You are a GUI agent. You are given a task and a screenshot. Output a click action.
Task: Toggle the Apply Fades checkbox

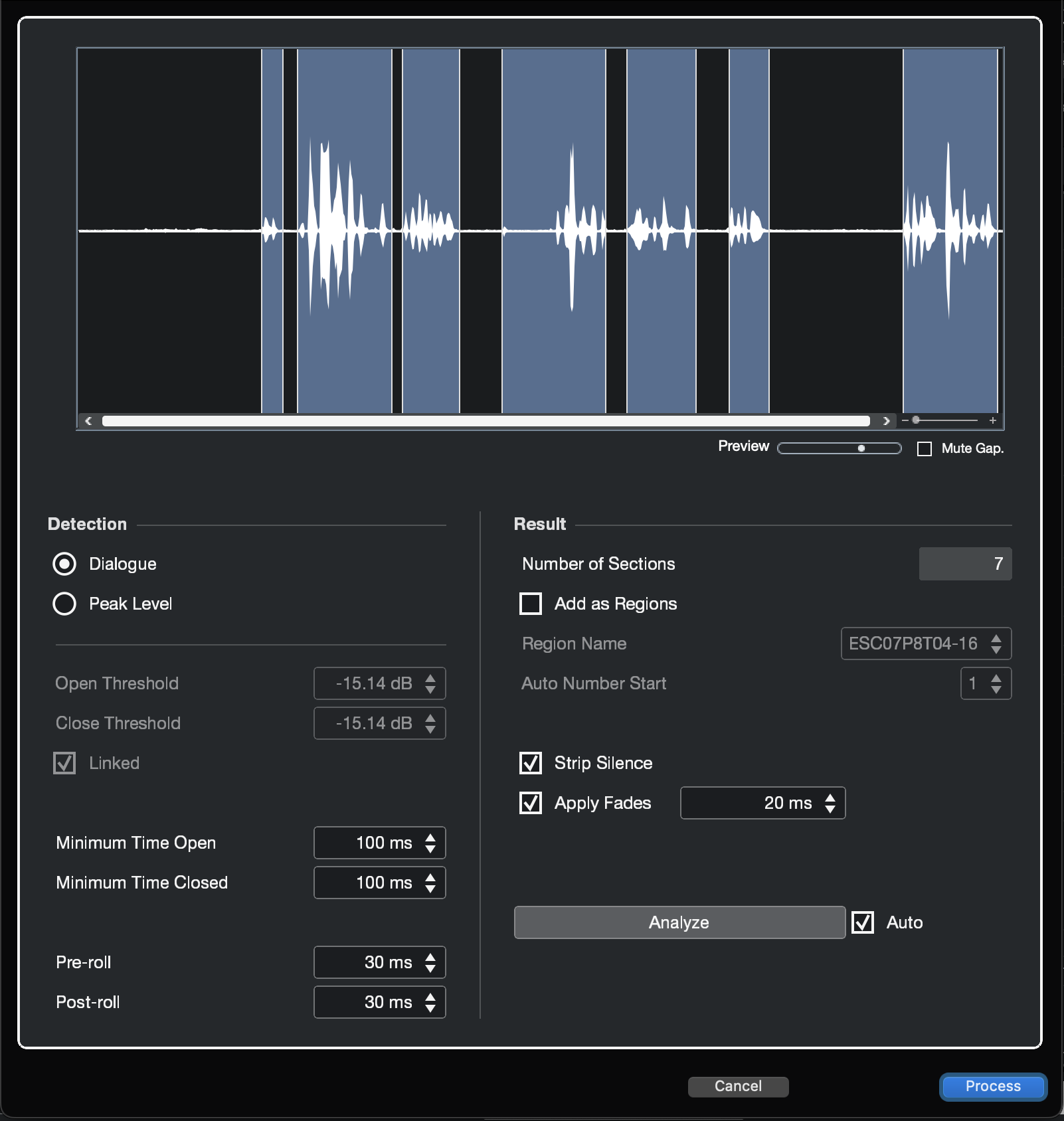coord(531,803)
